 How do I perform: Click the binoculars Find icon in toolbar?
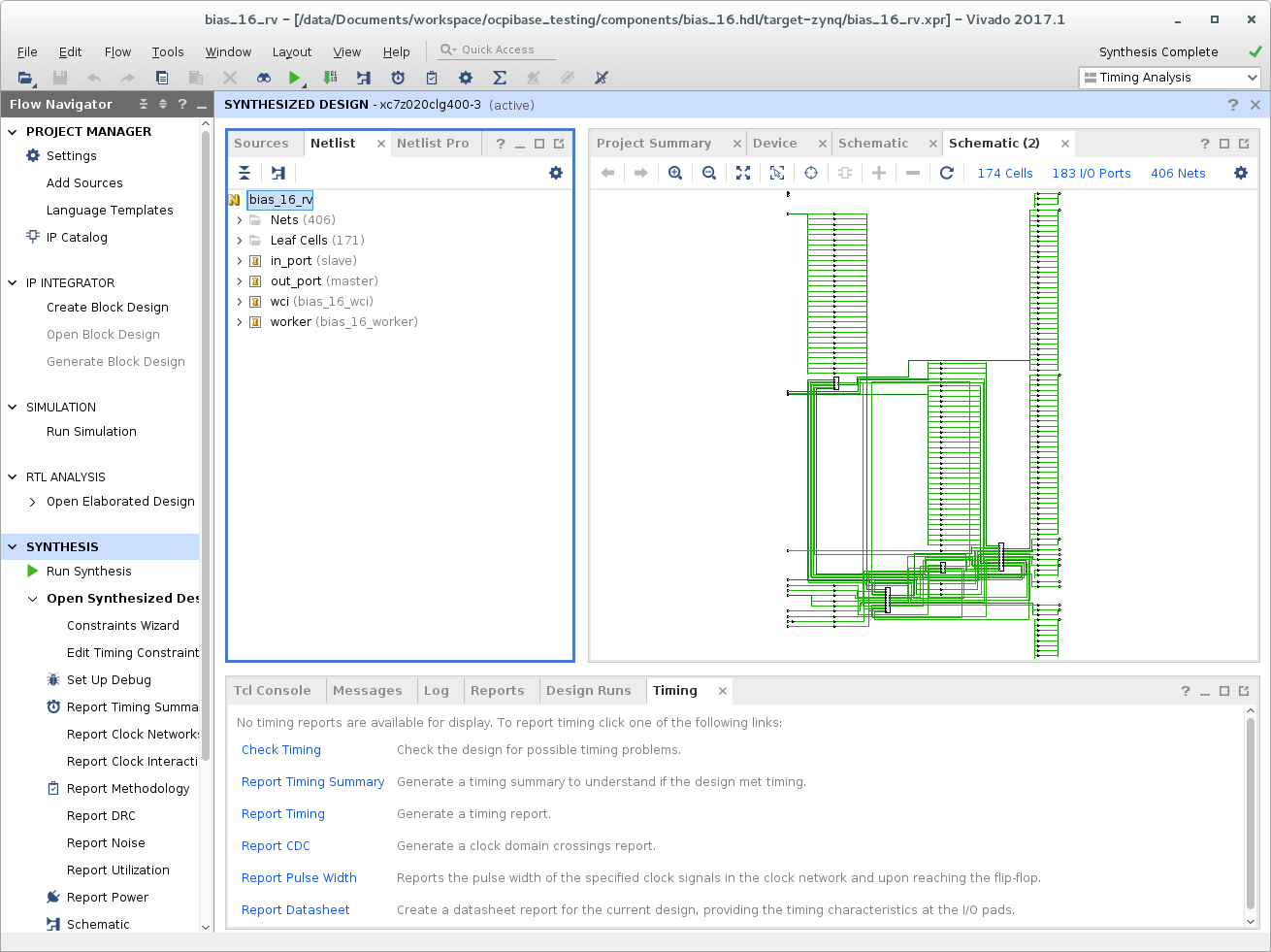click(x=263, y=78)
